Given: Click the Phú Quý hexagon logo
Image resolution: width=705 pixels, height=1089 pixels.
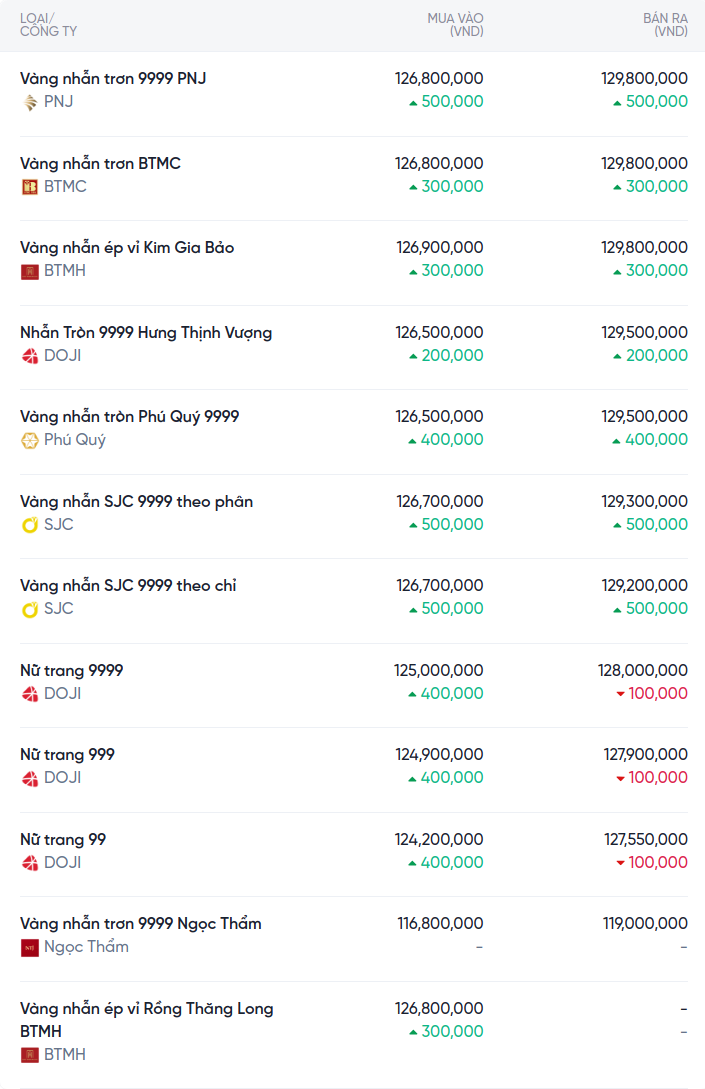Looking at the screenshot, I should [x=30, y=440].
